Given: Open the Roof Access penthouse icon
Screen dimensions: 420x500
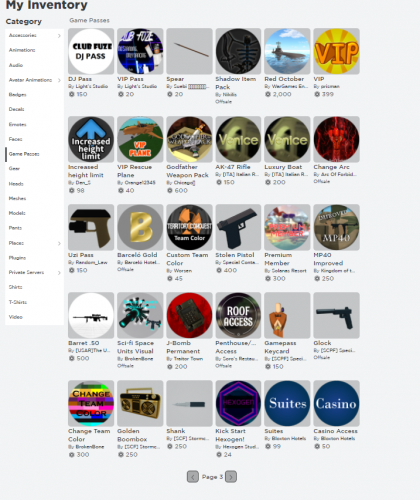Looking at the screenshot, I should [x=238, y=315].
